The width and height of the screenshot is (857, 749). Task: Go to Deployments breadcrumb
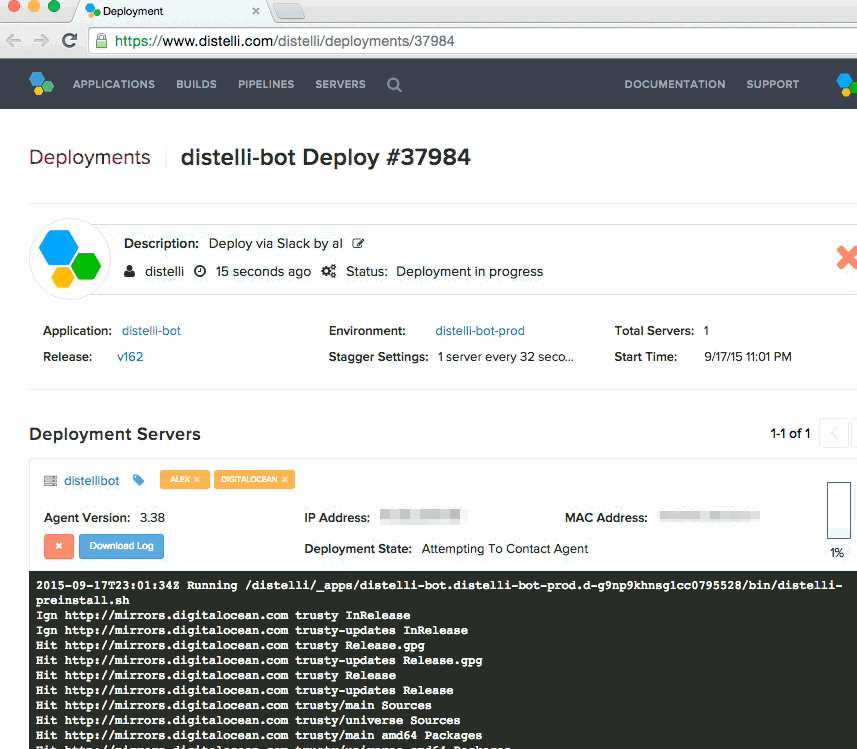point(90,157)
